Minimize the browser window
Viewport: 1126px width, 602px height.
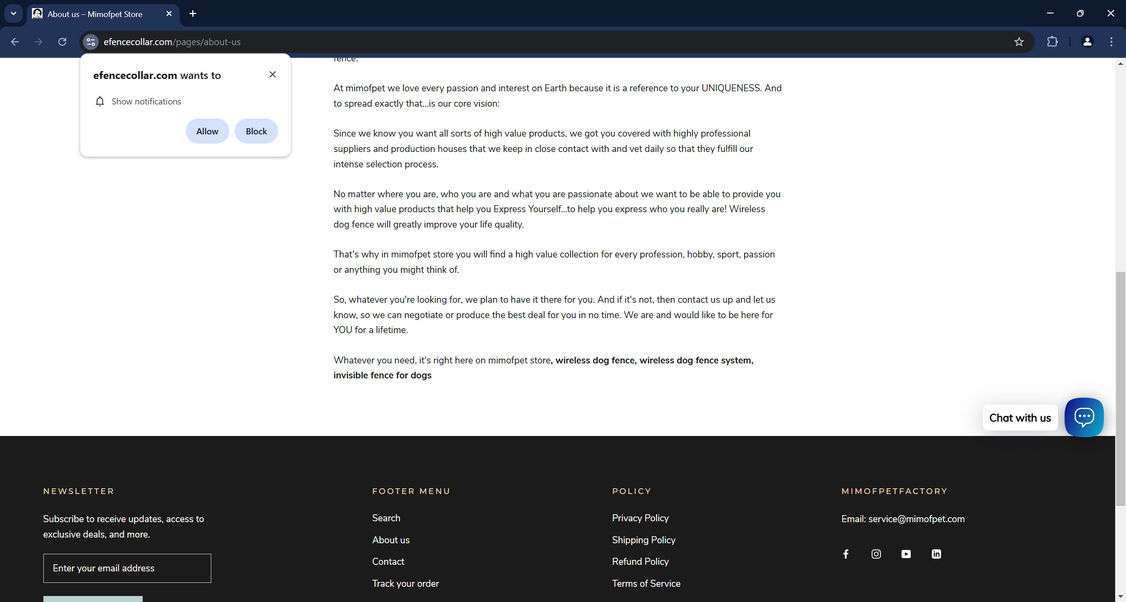(1050, 14)
